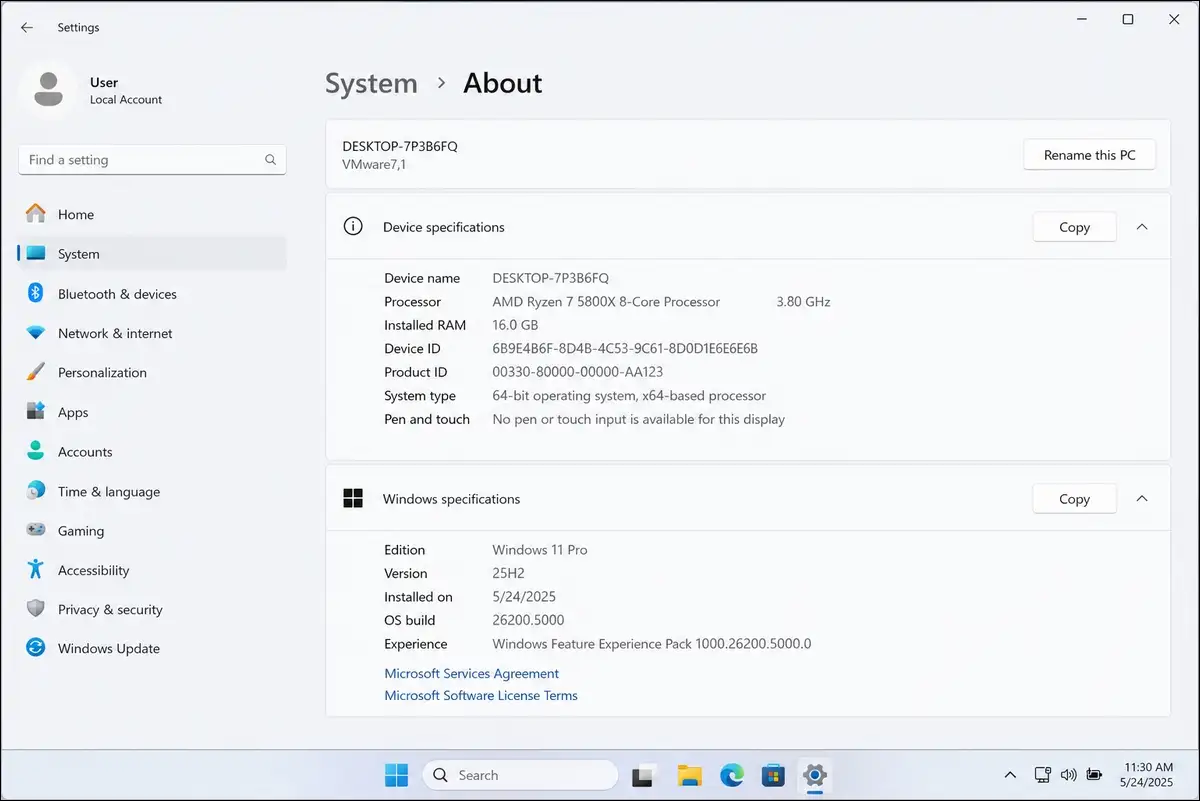
Task: Open Microsoft Services Agreement link
Action: pos(472,673)
